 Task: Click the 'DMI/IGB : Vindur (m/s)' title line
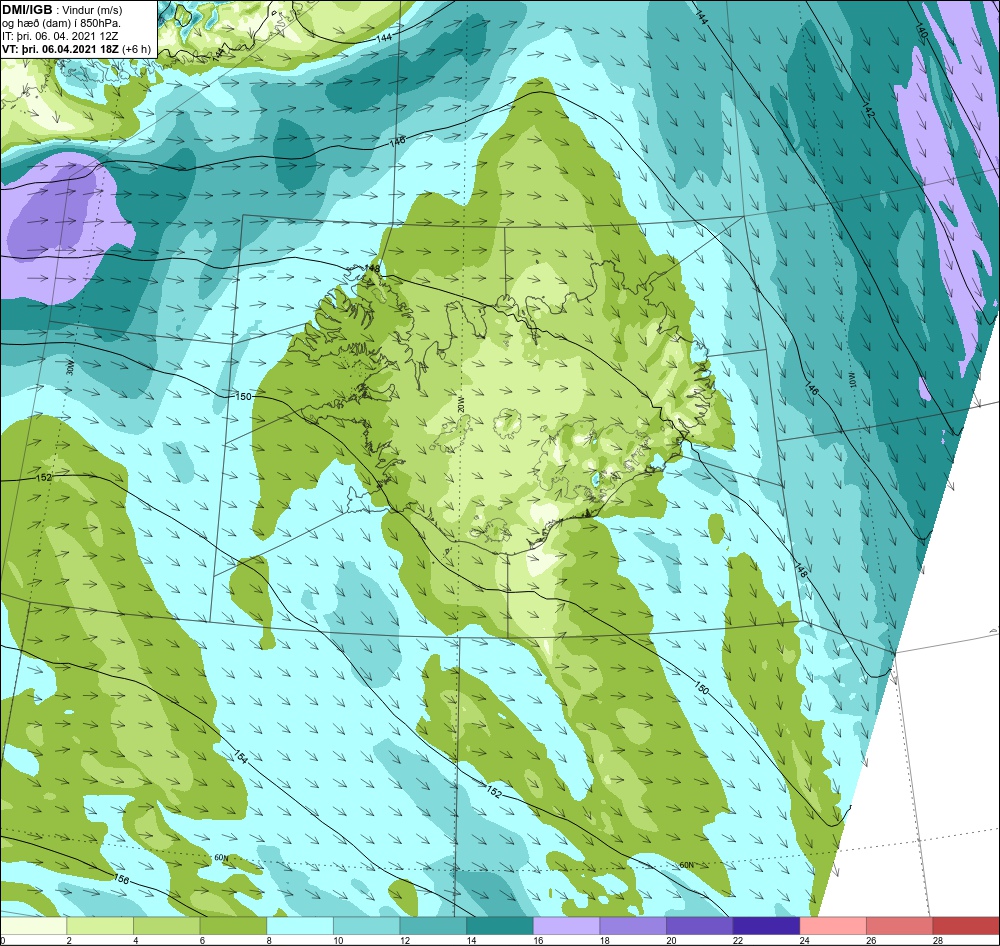(62, 10)
